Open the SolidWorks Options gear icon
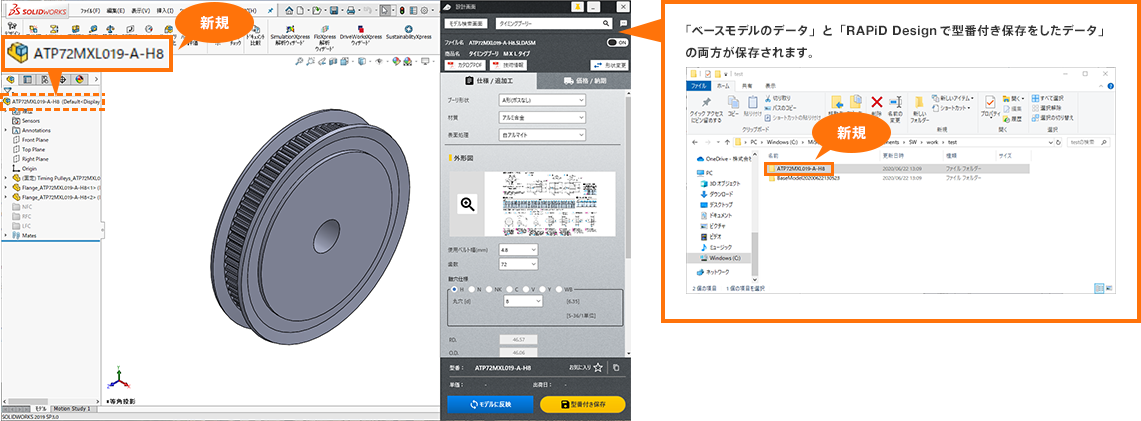This screenshot has width=1141, height=421. [x=425, y=11]
